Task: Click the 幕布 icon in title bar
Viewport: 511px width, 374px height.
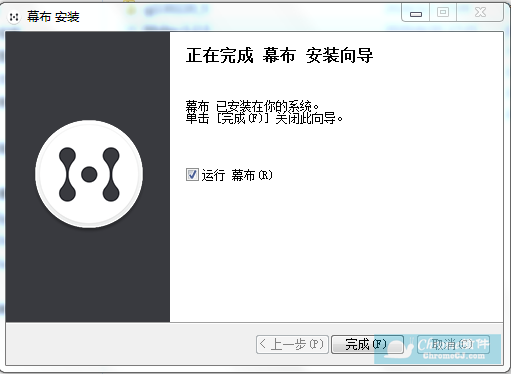Action: [14, 17]
